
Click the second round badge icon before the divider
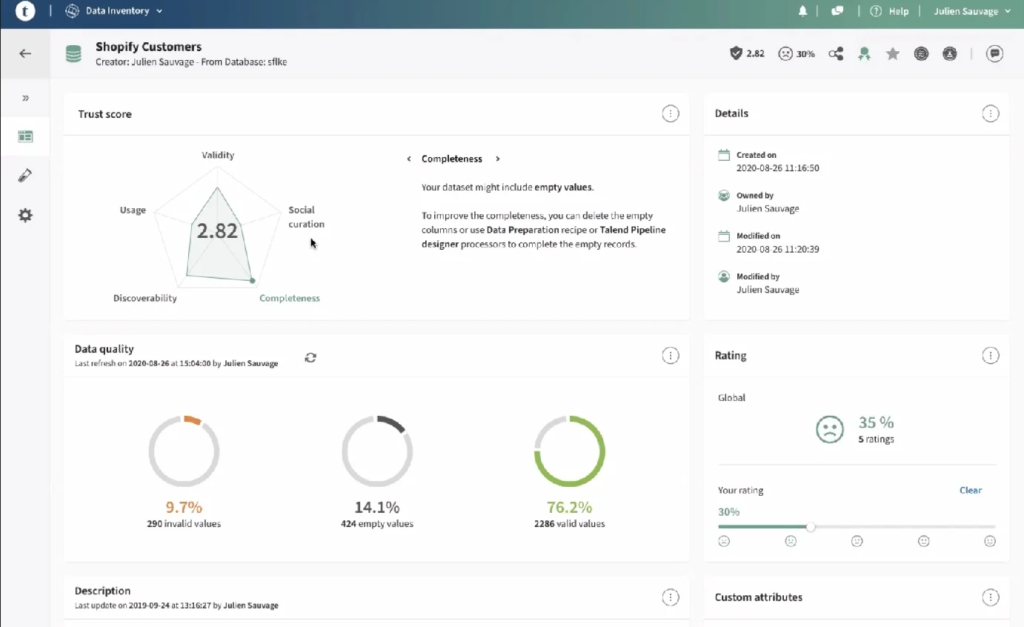pos(950,54)
